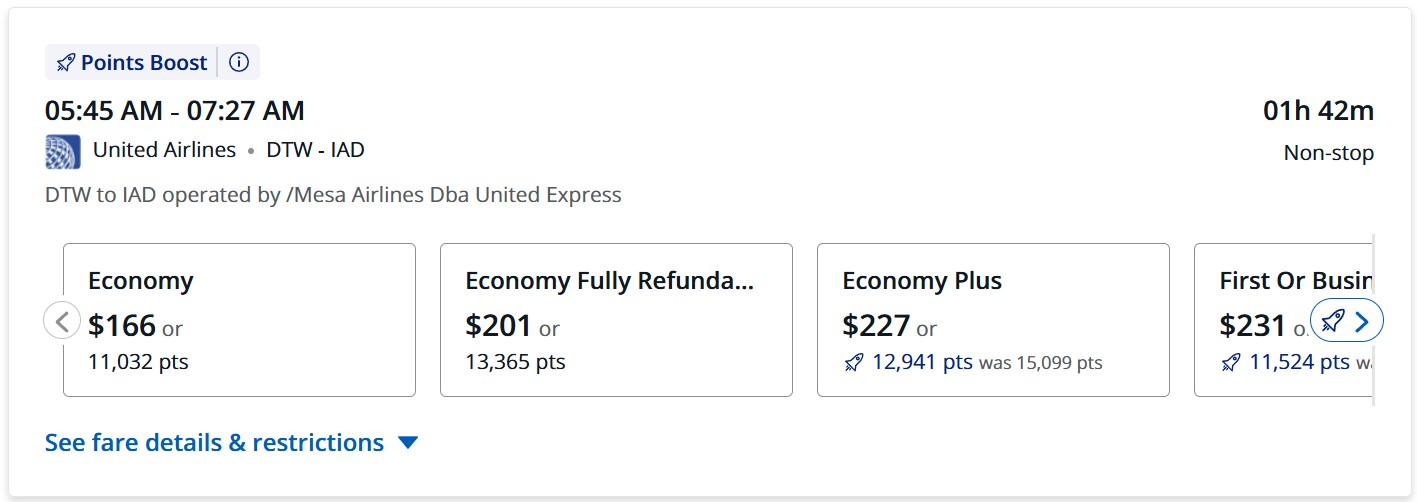Click the Points Boost label text
Image resolution: width=1417 pixels, height=502 pixels.
click(x=144, y=63)
